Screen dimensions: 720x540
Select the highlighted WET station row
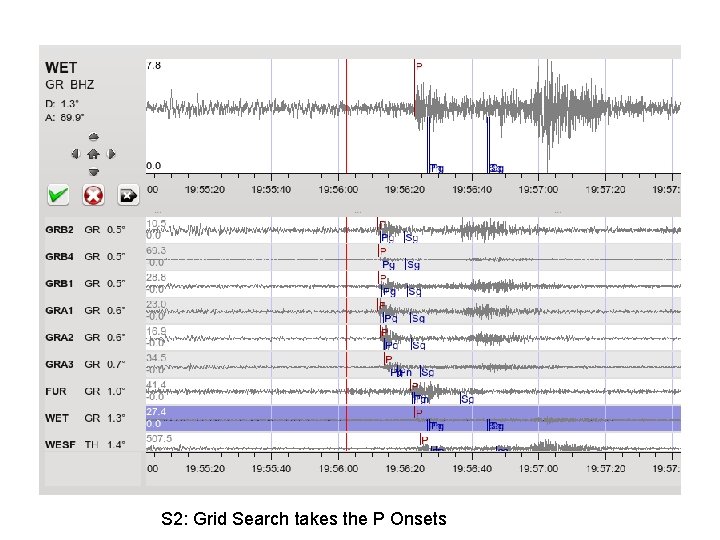pos(363,418)
